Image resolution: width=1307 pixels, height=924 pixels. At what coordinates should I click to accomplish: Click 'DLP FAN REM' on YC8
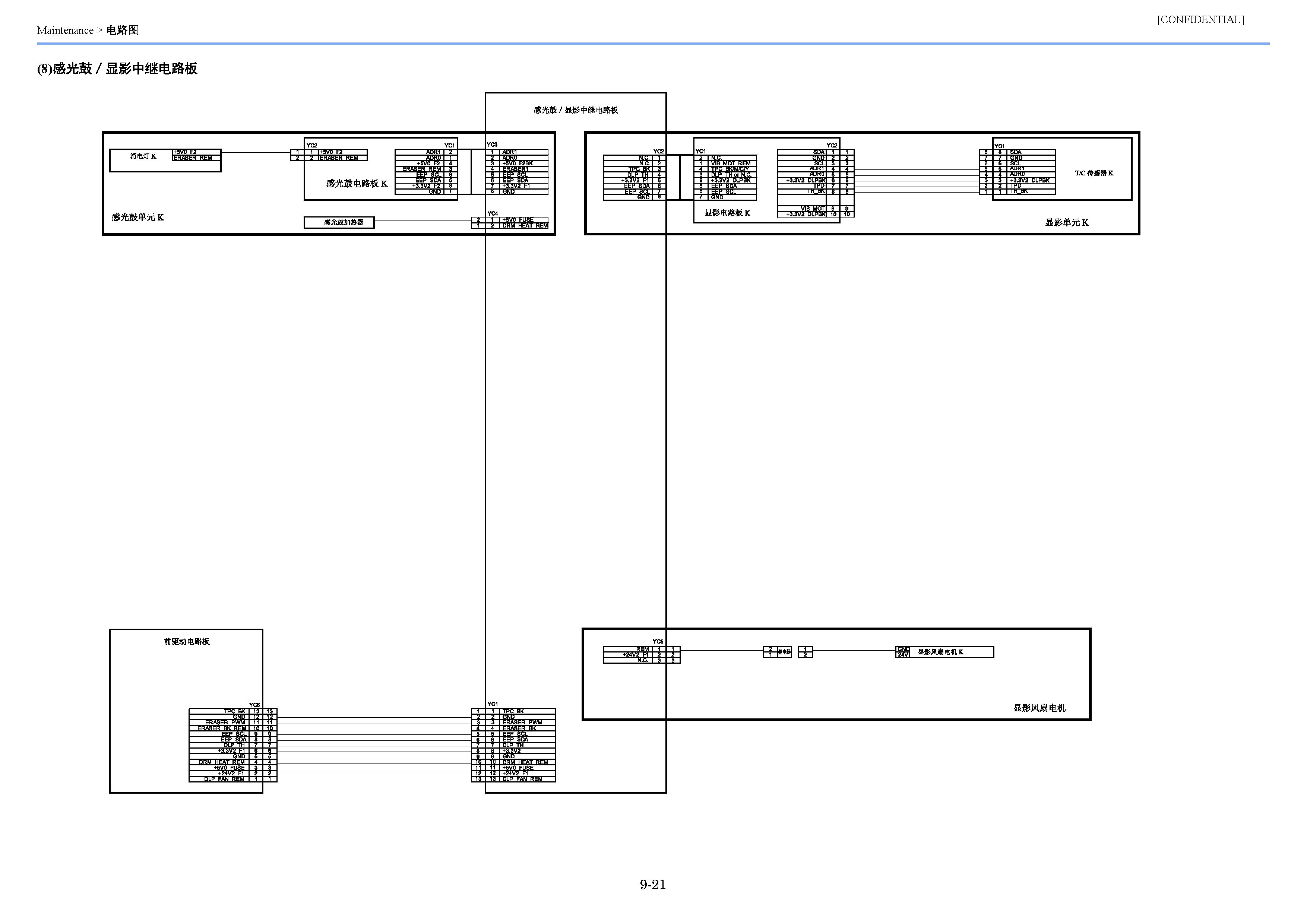(x=224, y=779)
